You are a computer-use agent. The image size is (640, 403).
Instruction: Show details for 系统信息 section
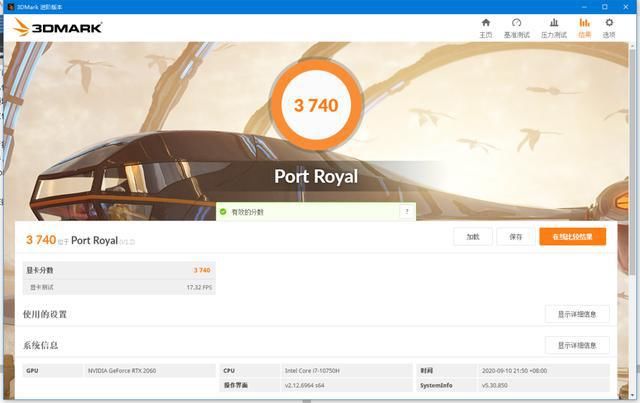576,345
